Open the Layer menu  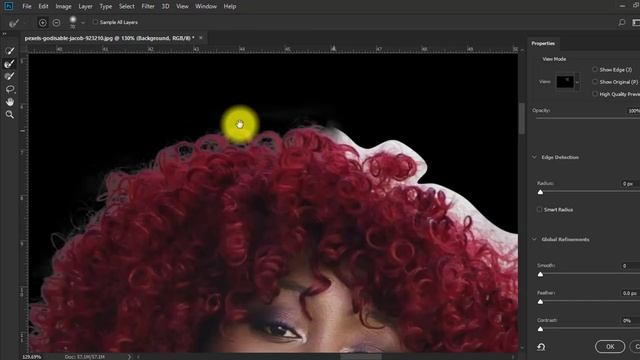(x=85, y=6)
